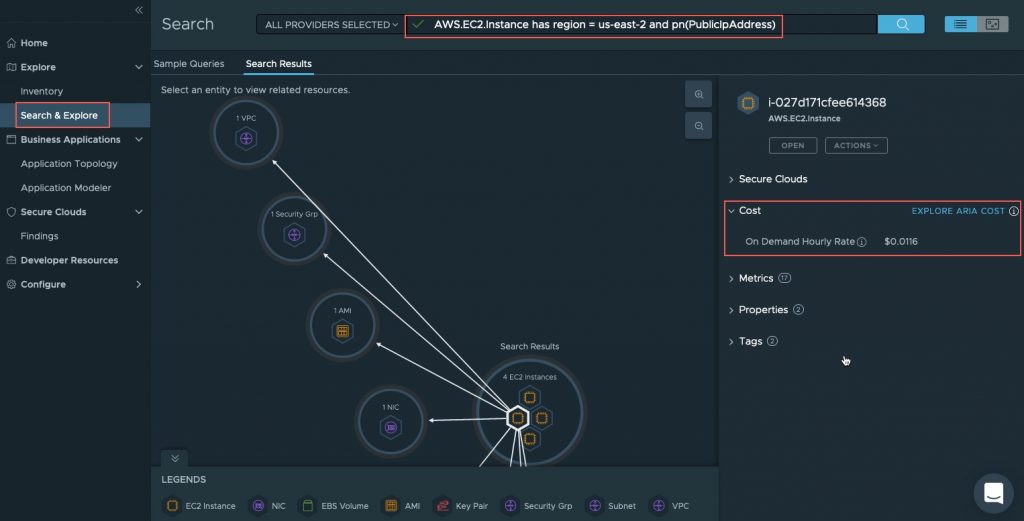Click the OPEN button

click(793, 146)
